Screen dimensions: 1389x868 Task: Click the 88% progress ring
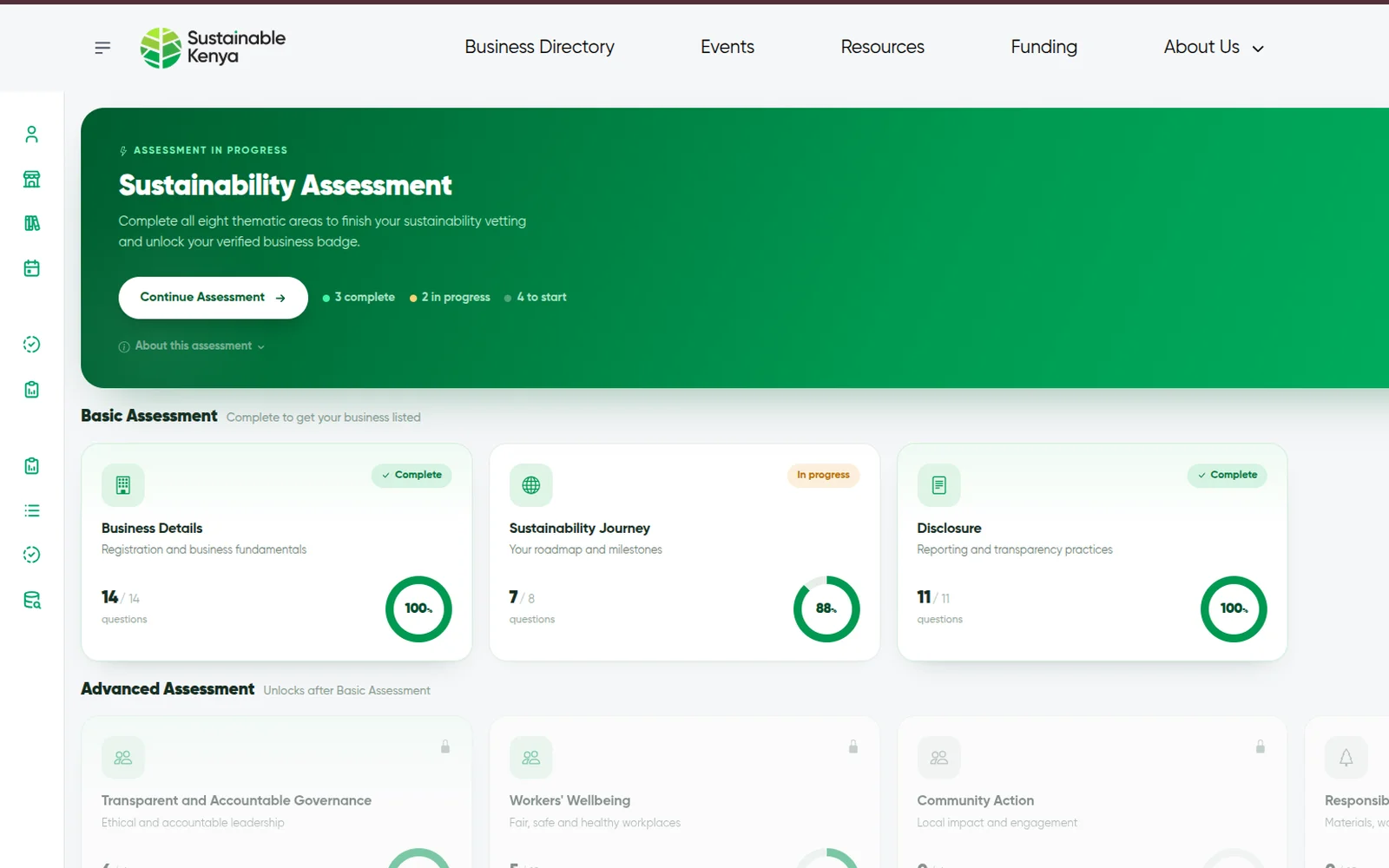[x=826, y=608]
